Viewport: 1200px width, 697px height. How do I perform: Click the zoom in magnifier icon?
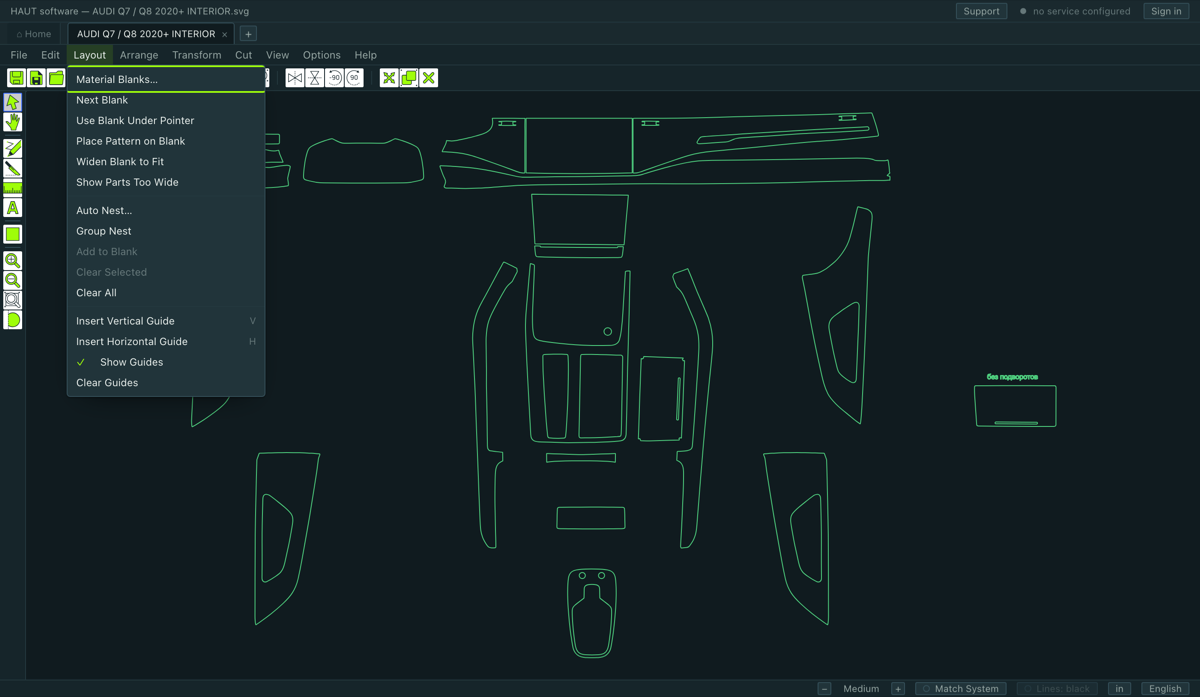coord(13,260)
